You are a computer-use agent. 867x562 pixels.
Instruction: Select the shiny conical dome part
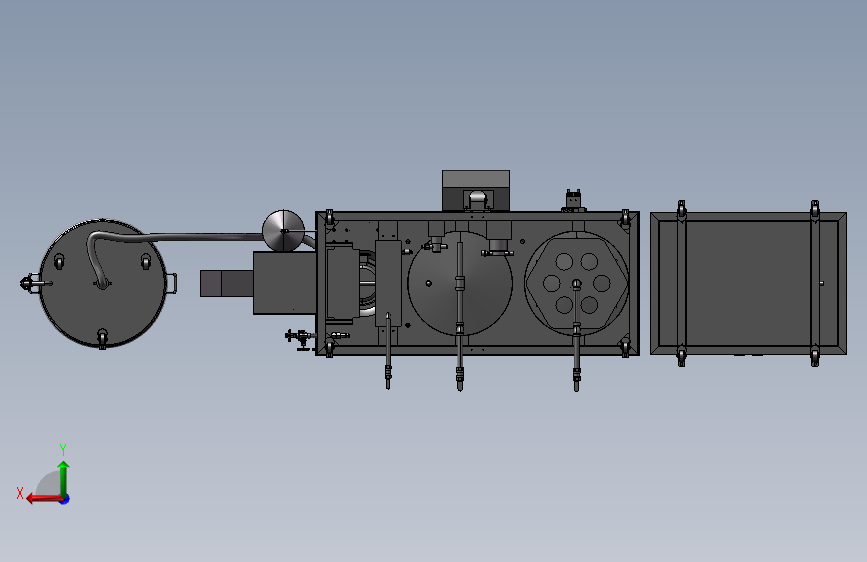click(283, 231)
